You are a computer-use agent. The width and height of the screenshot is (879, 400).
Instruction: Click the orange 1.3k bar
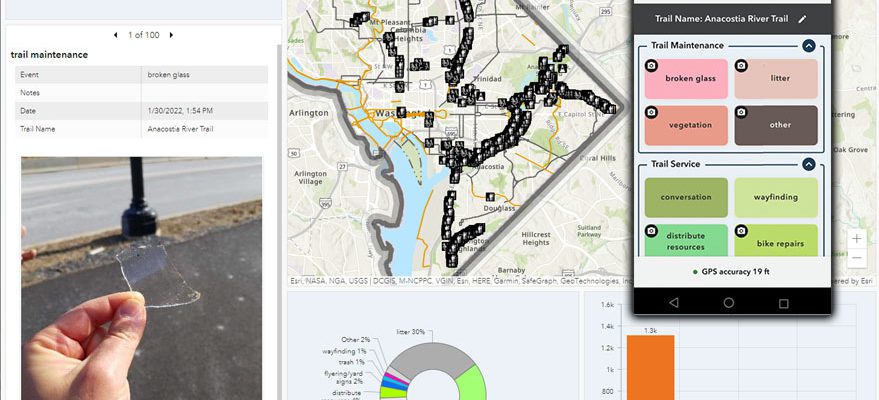tap(650, 368)
